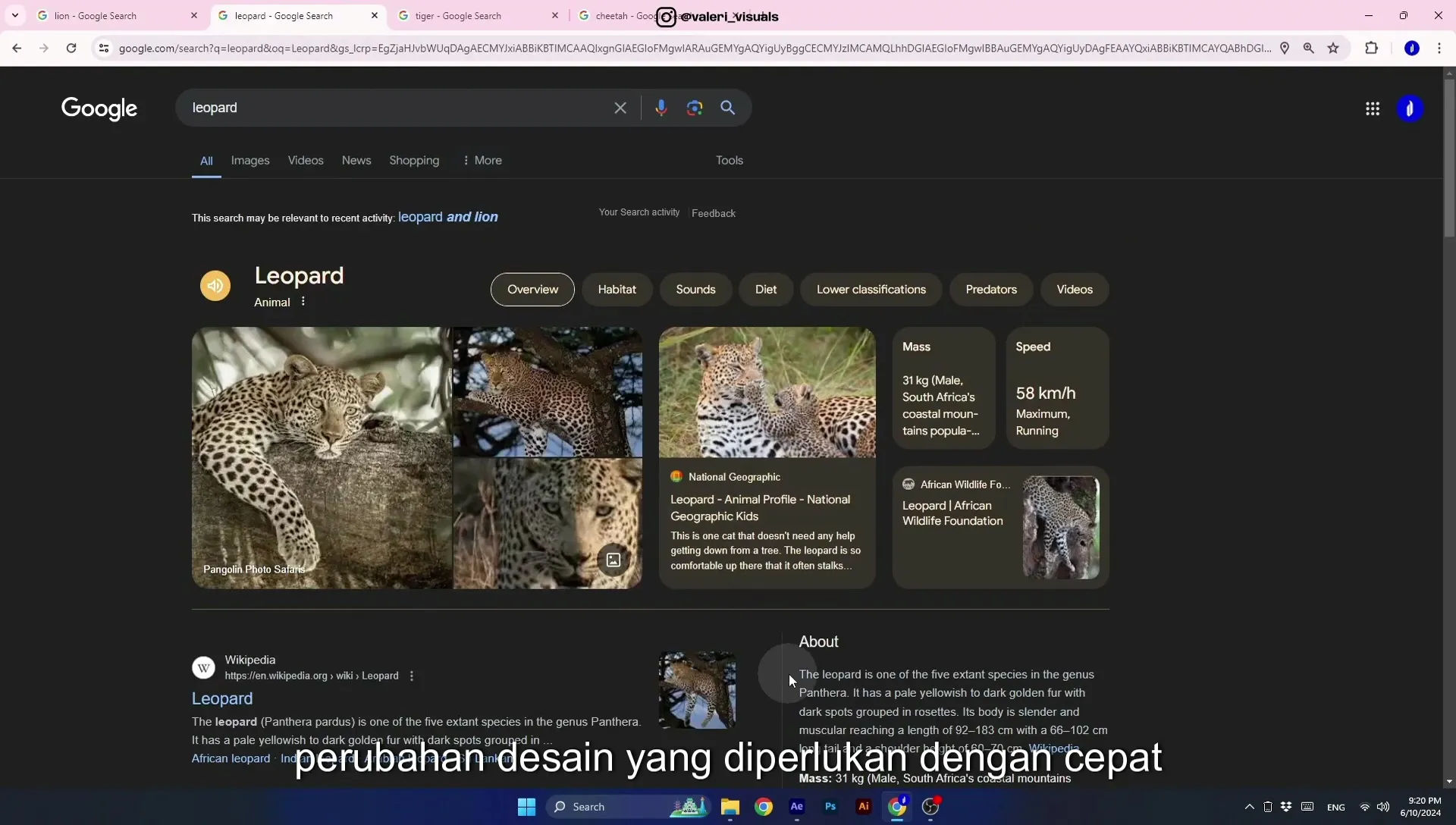This screenshot has height=825, width=1456.
Task: Play the Leopard pronunciation speaker icon
Action: (x=215, y=286)
